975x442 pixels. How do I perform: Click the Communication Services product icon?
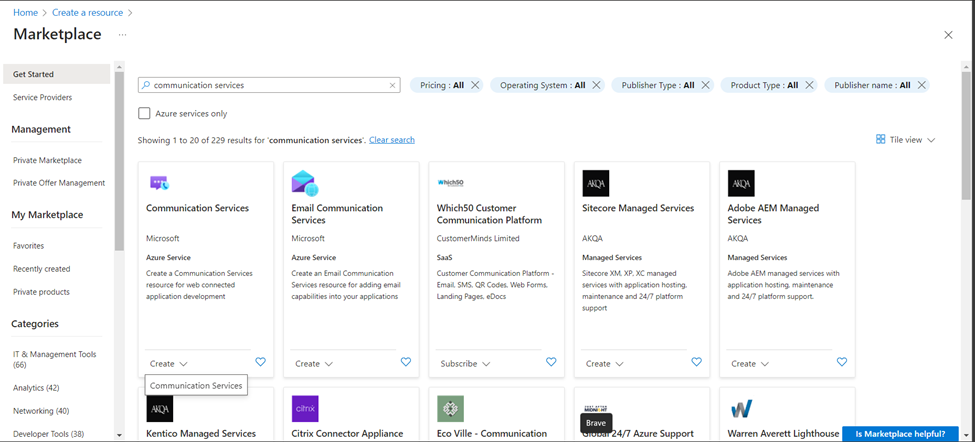[159, 183]
